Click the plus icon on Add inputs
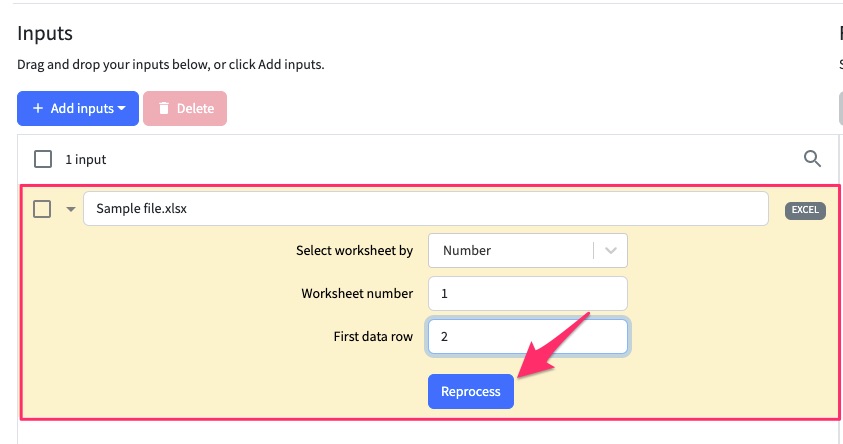Viewport: 843px width, 444px height. (x=38, y=108)
